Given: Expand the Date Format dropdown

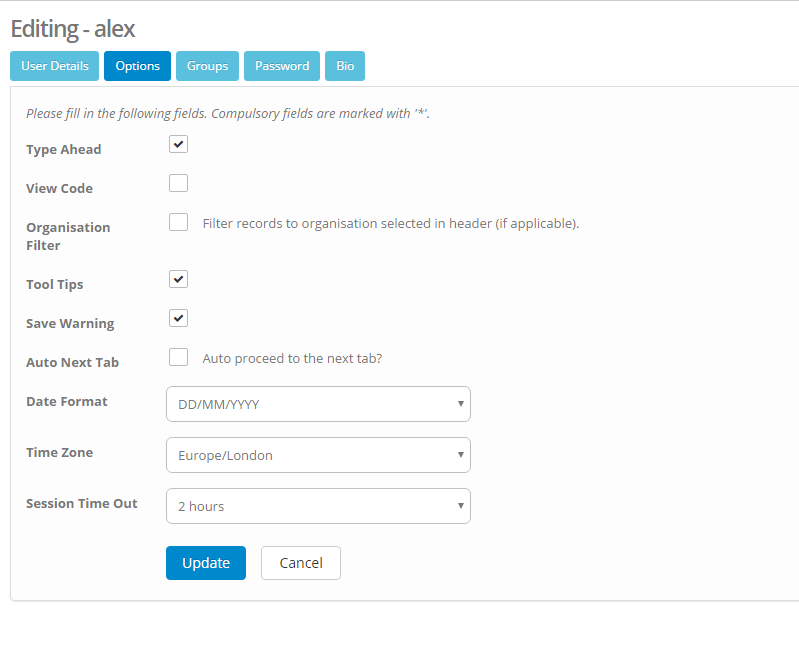Looking at the screenshot, I should point(318,404).
